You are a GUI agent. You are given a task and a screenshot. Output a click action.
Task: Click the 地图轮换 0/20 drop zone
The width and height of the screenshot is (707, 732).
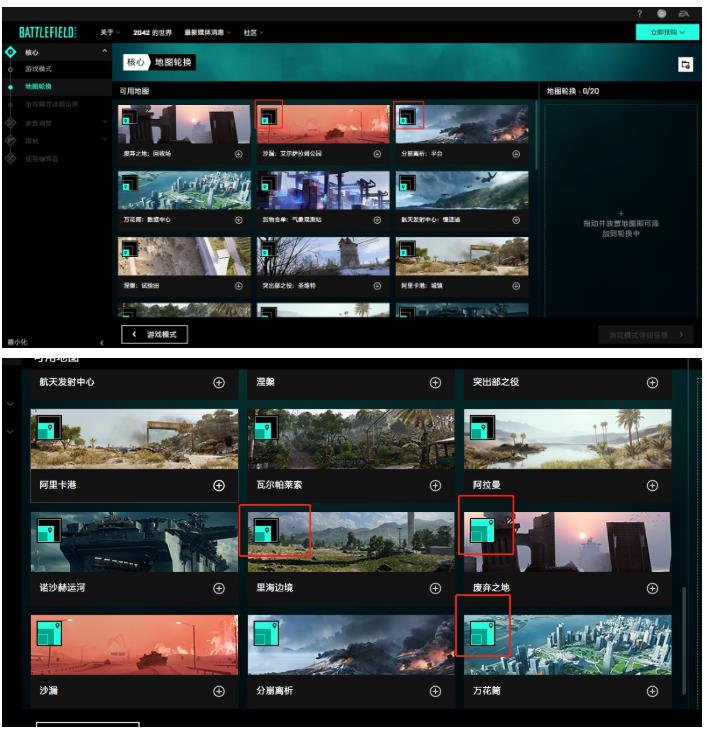(621, 210)
